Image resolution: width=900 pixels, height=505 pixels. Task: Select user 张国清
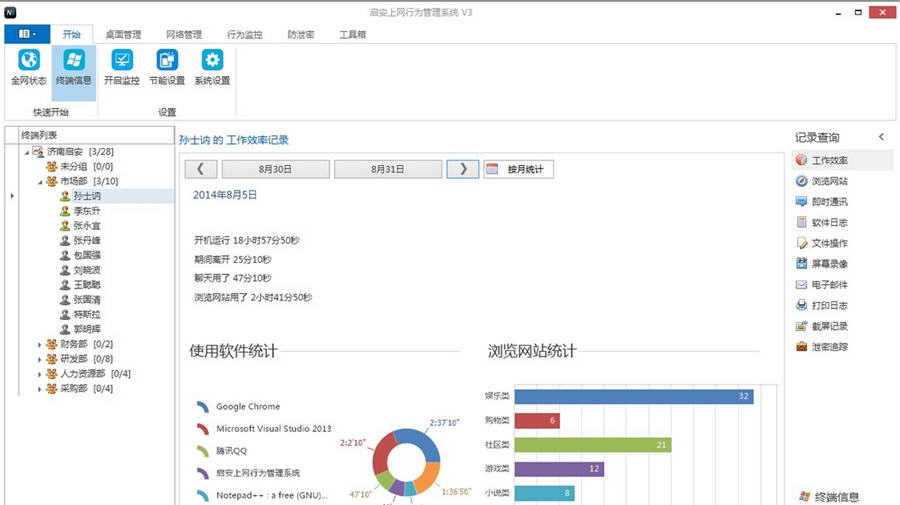[81, 300]
